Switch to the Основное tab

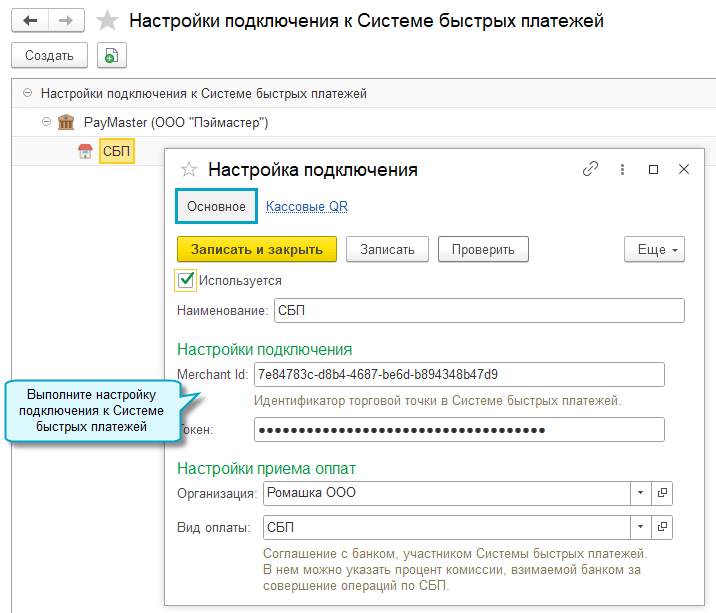coord(216,206)
